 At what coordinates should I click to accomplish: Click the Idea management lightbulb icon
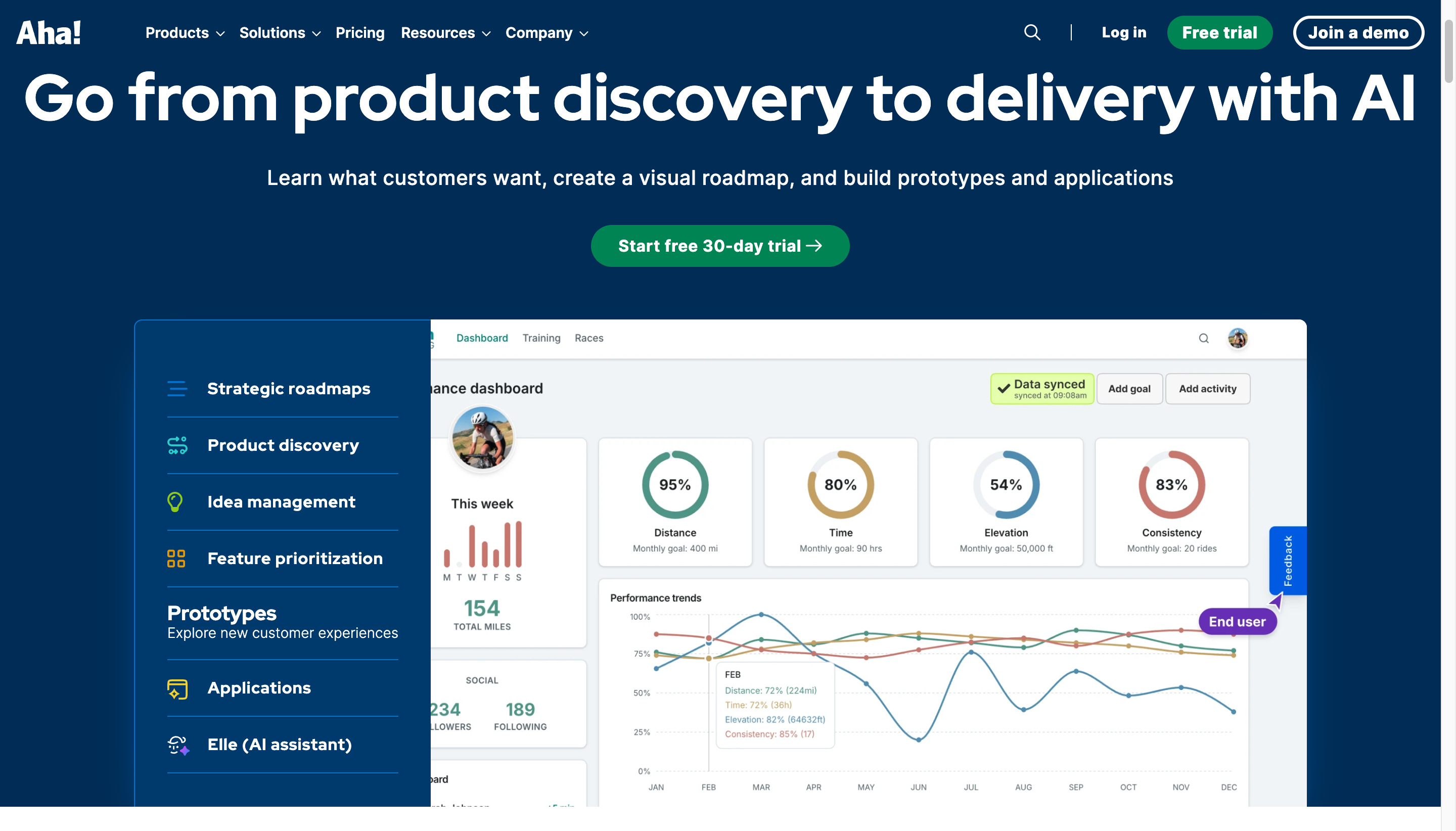pyautogui.click(x=175, y=501)
